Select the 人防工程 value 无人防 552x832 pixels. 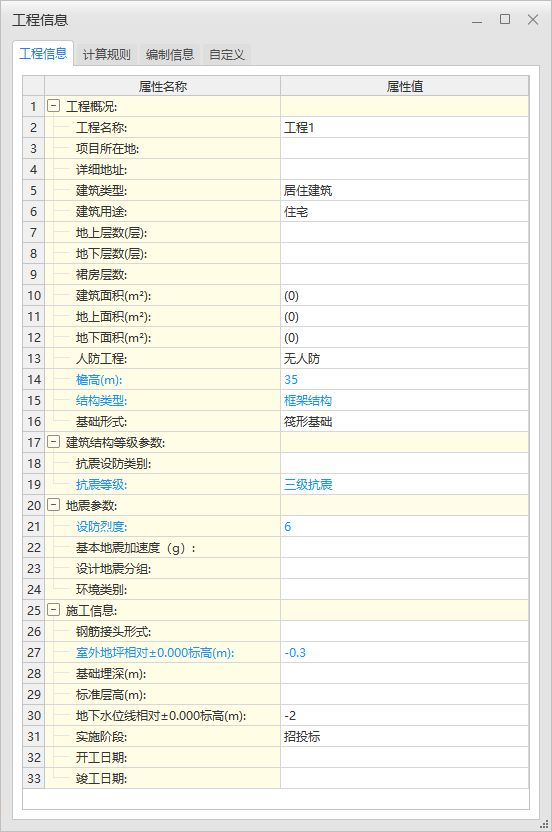[404, 359]
